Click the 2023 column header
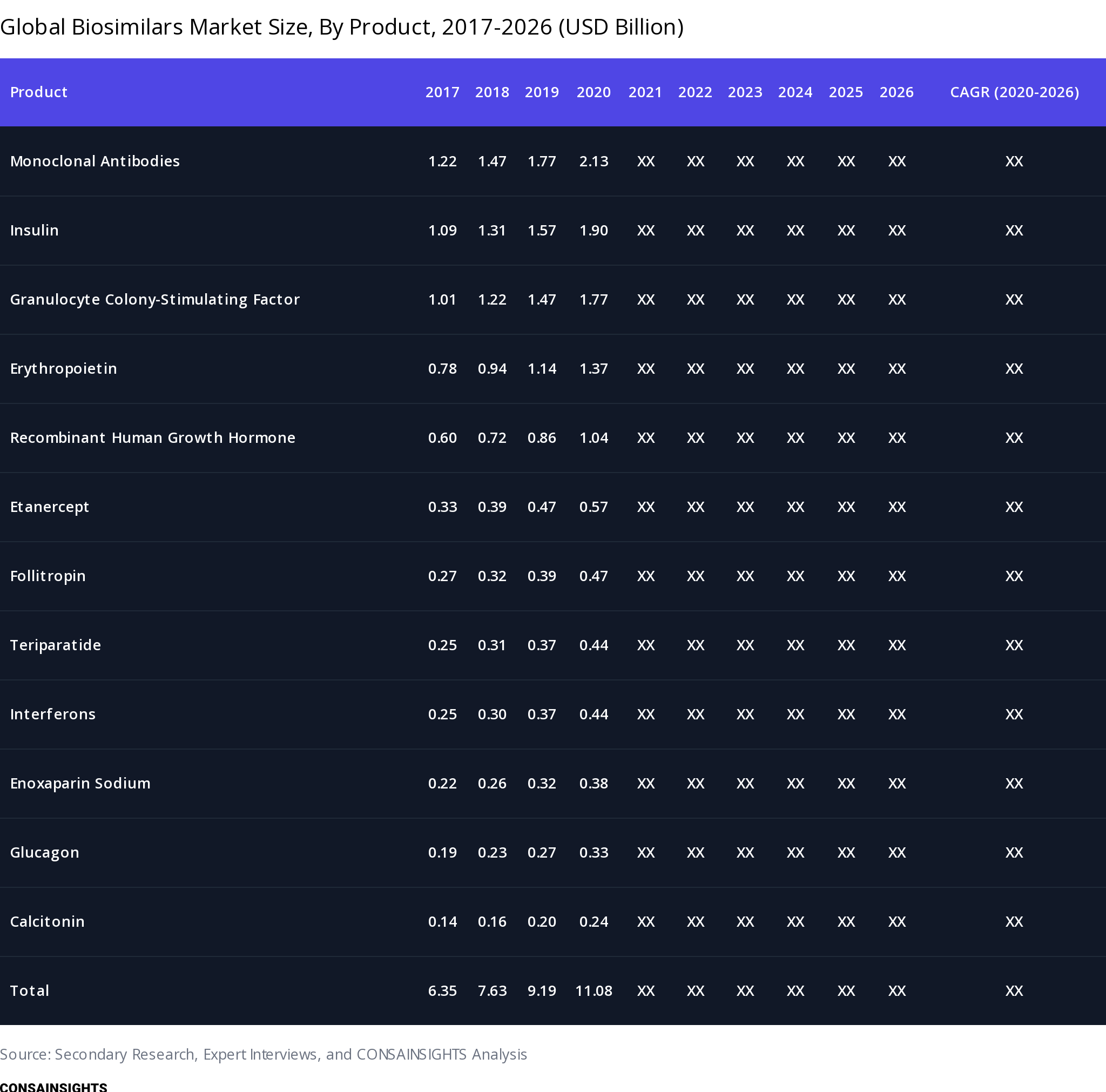The height and width of the screenshot is (1092, 1106). click(745, 92)
